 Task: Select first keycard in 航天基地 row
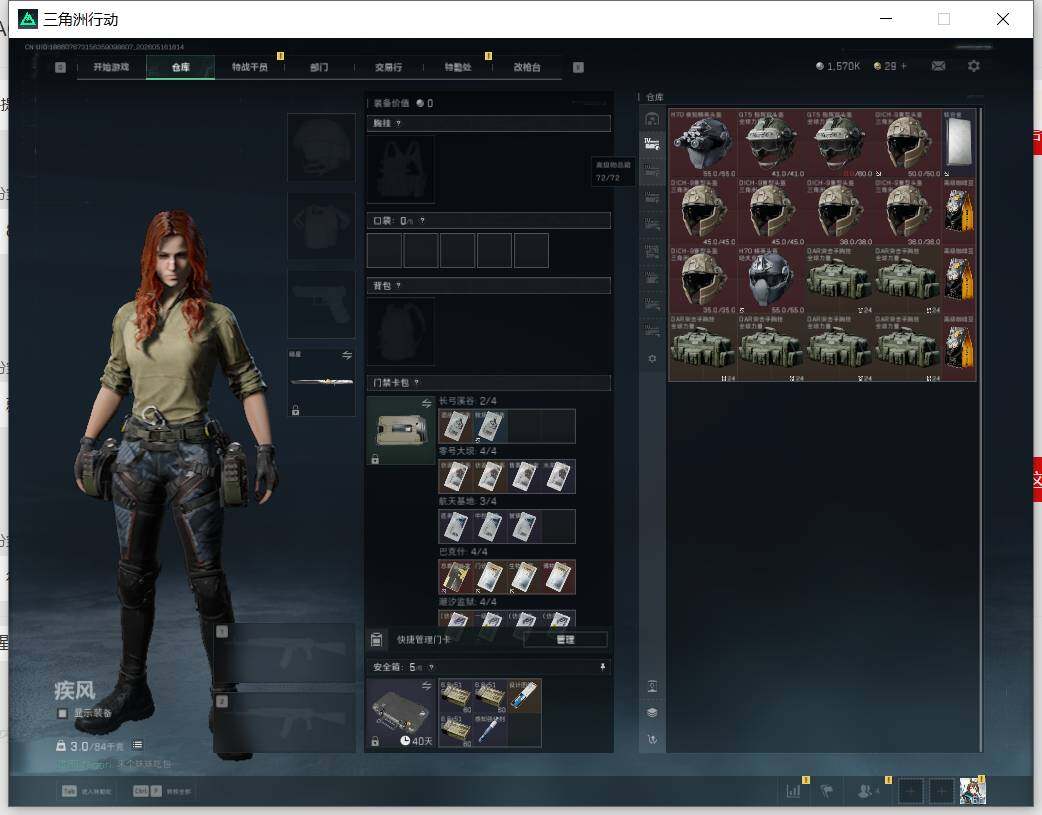point(455,527)
